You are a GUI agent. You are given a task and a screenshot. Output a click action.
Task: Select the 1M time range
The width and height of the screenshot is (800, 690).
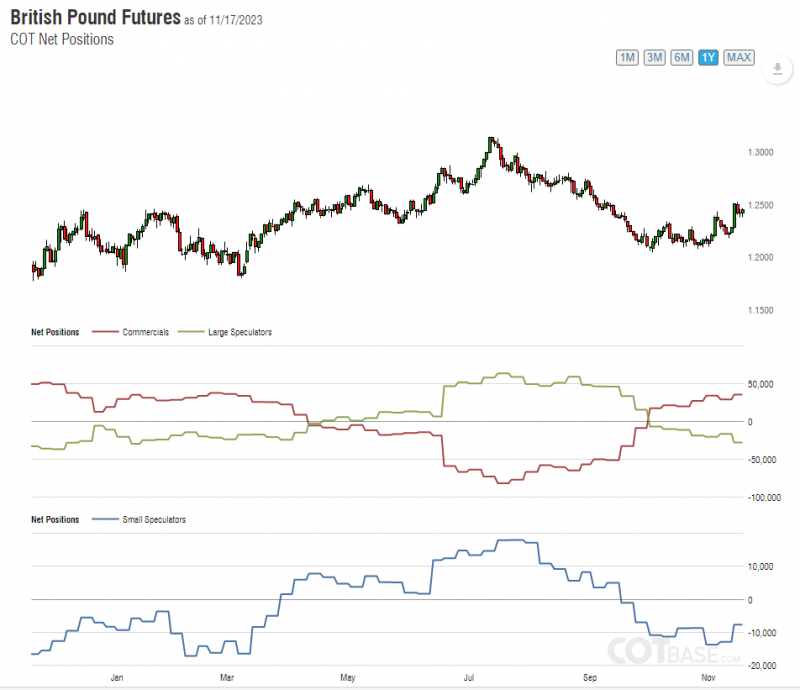click(628, 57)
